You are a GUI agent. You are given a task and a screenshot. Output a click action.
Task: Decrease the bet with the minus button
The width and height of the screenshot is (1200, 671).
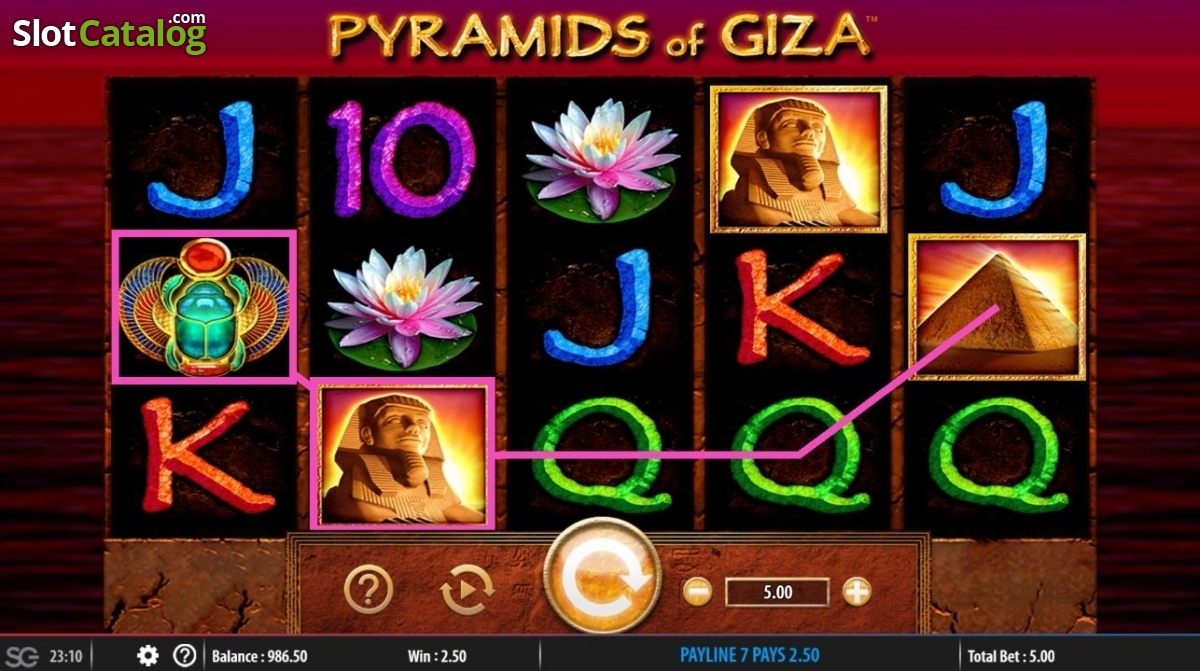click(x=698, y=592)
